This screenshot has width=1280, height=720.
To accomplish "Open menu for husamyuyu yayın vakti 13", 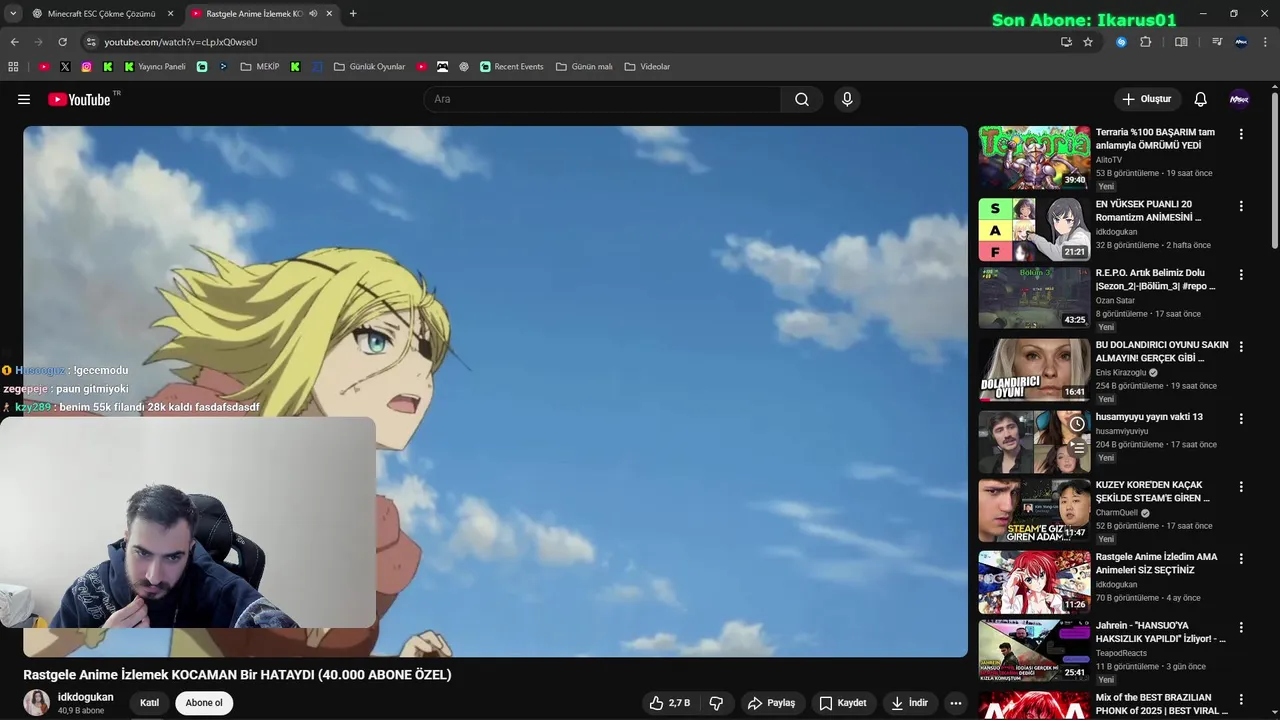I will (1241, 419).
